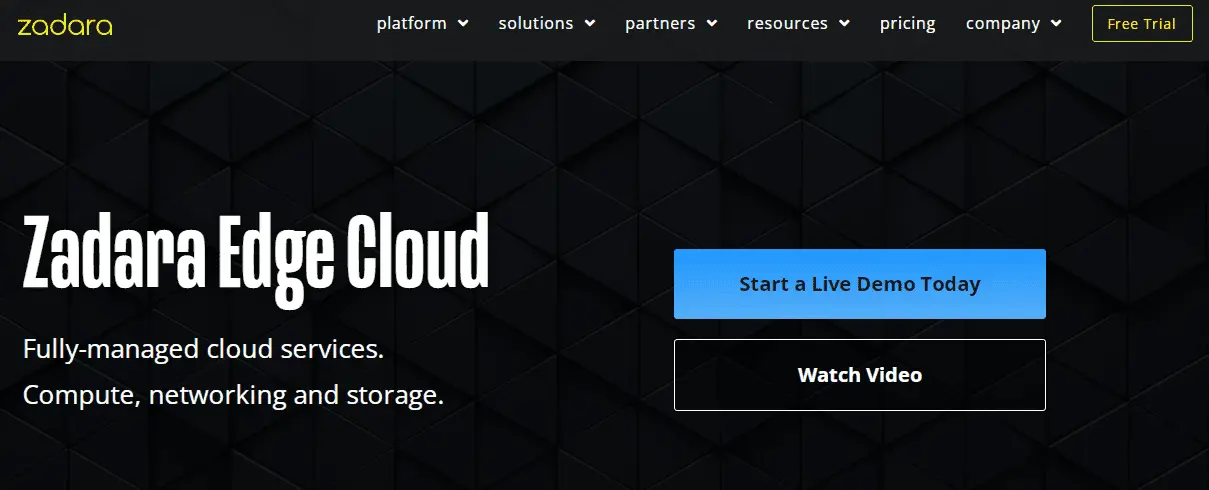Screen dimensions: 1209x490
Task: Open the solutions menu
Action: 536,23
